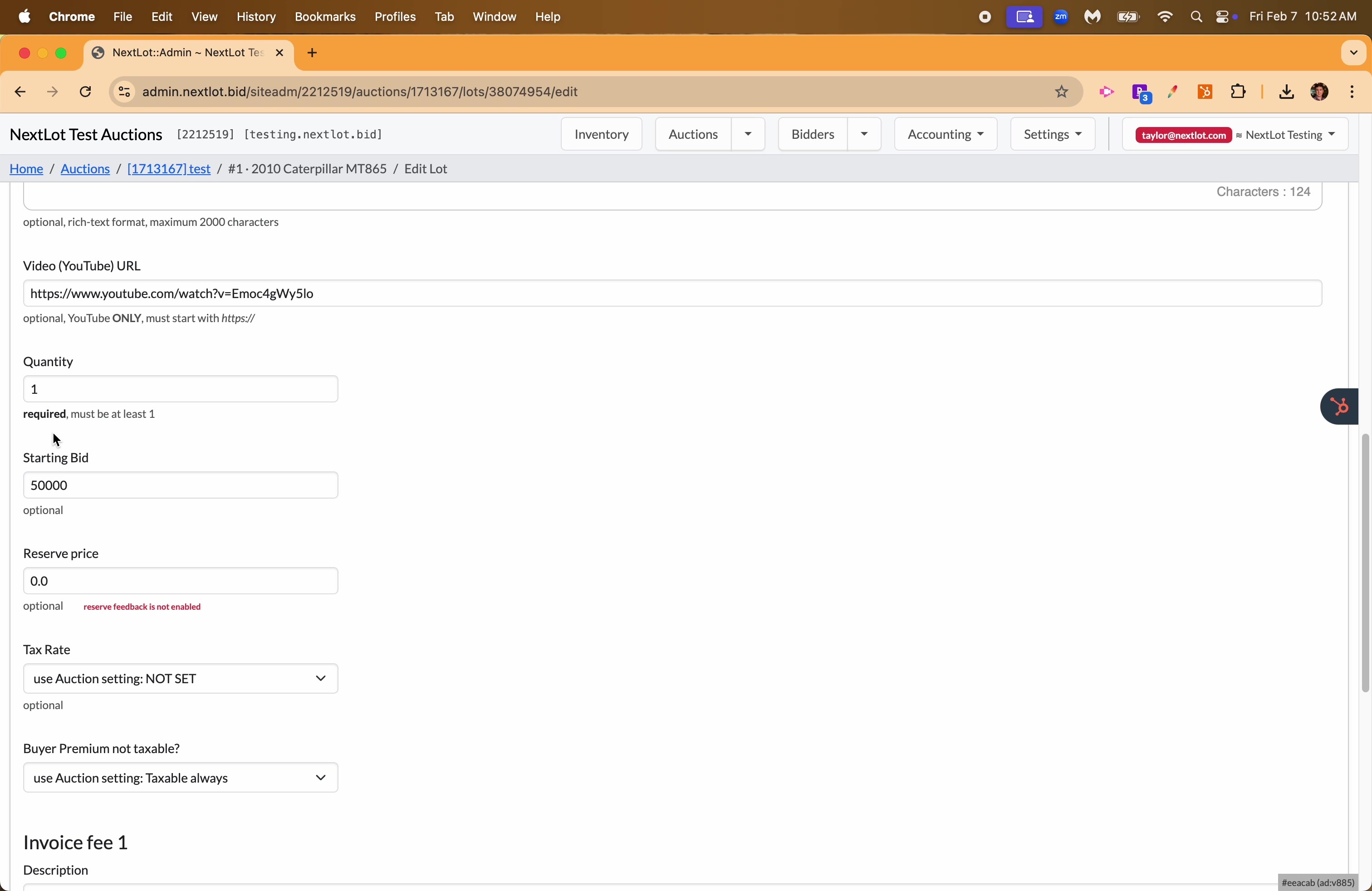Open the Accounting dropdown menu

(x=946, y=134)
